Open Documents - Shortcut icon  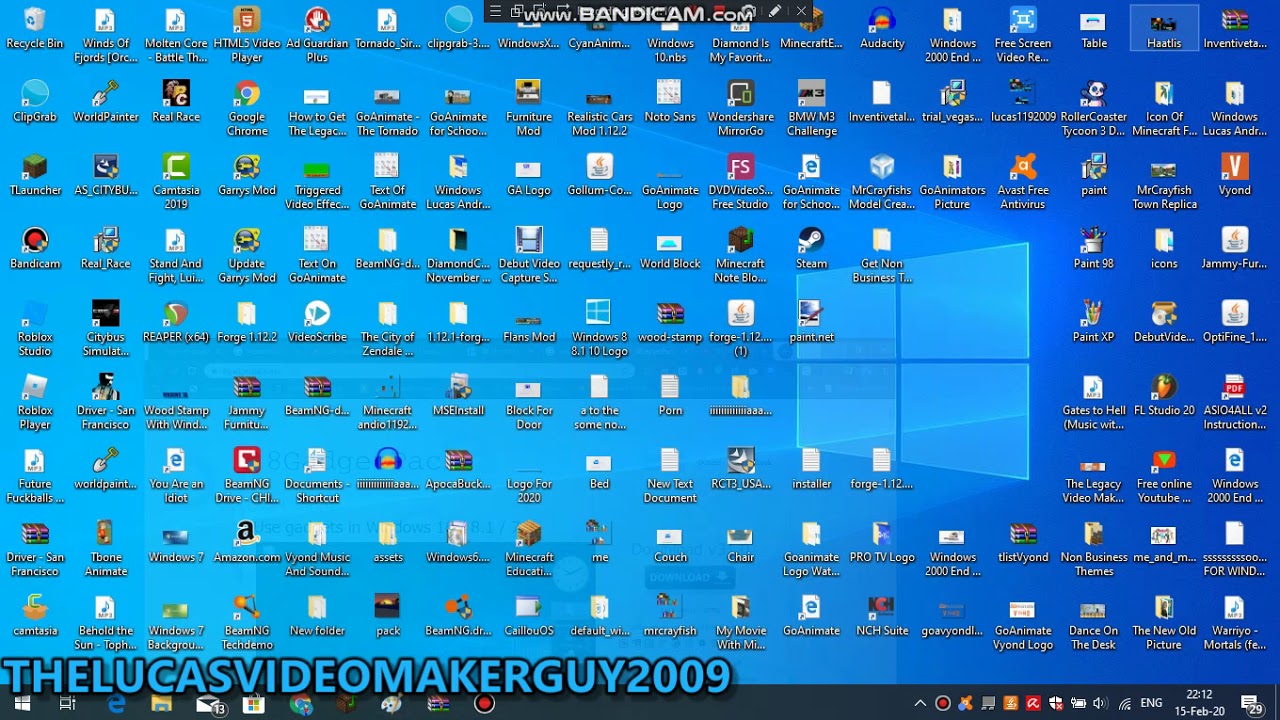[x=317, y=475]
